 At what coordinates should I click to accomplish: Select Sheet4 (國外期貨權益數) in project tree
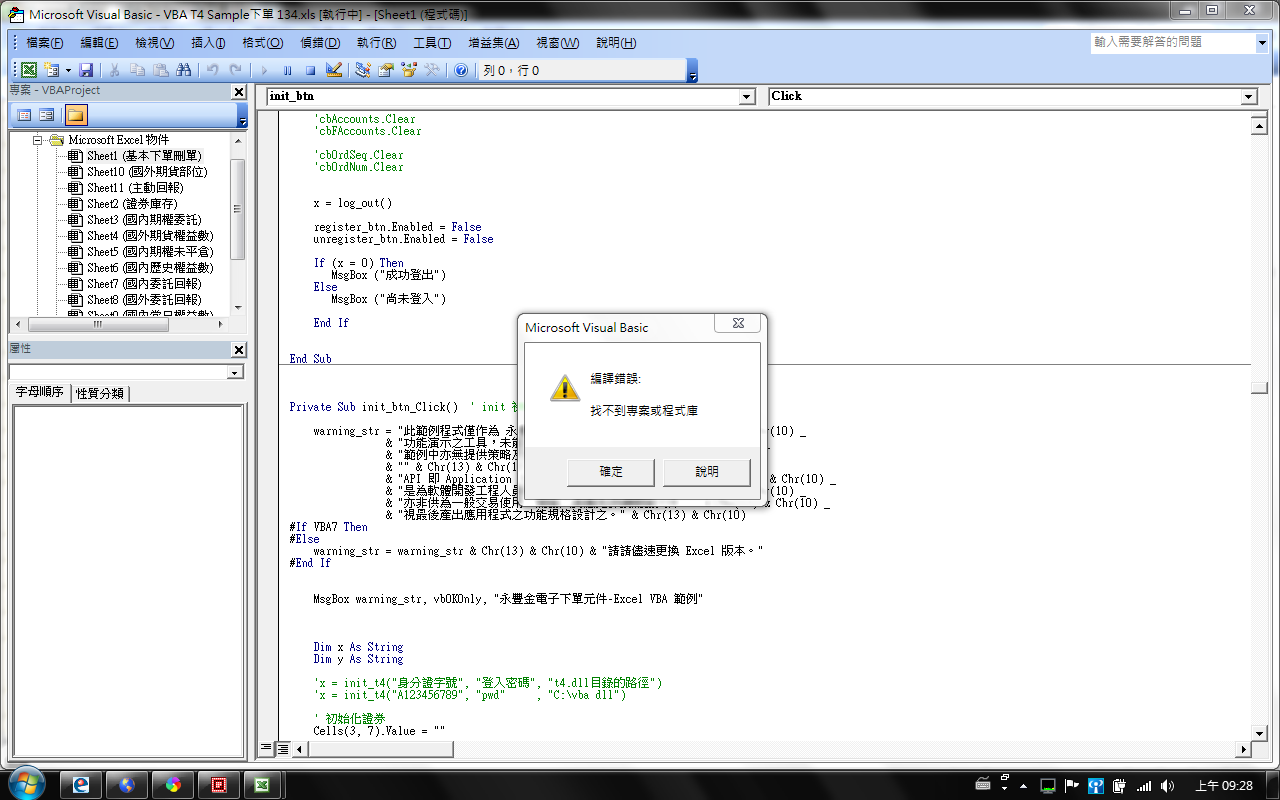click(x=150, y=236)
